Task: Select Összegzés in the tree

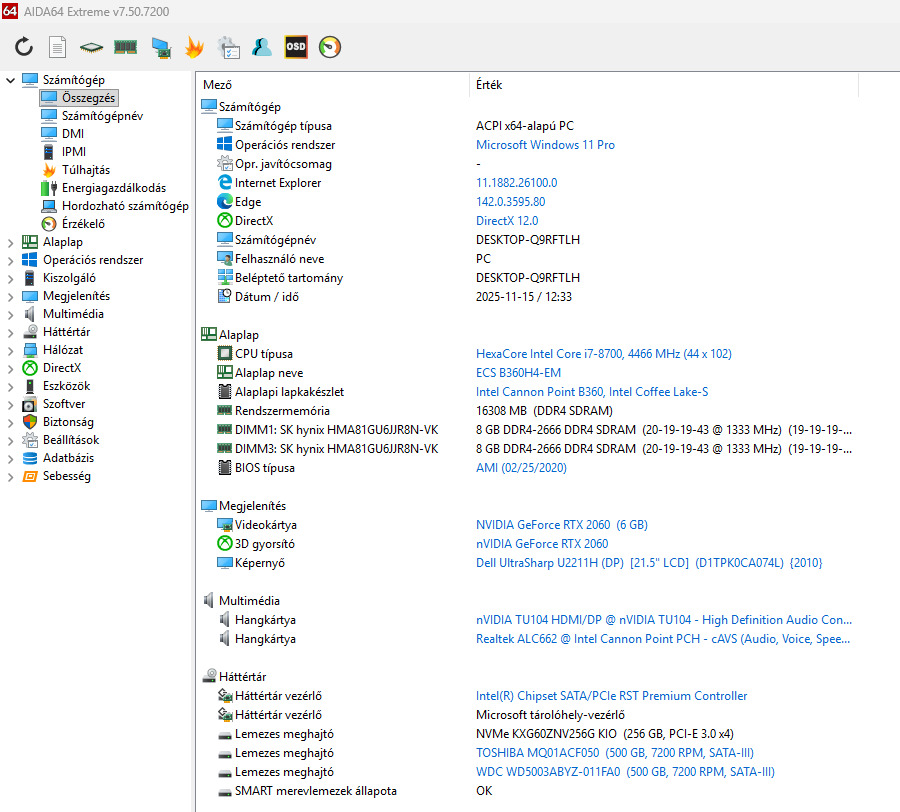Action: coord(88,98)
